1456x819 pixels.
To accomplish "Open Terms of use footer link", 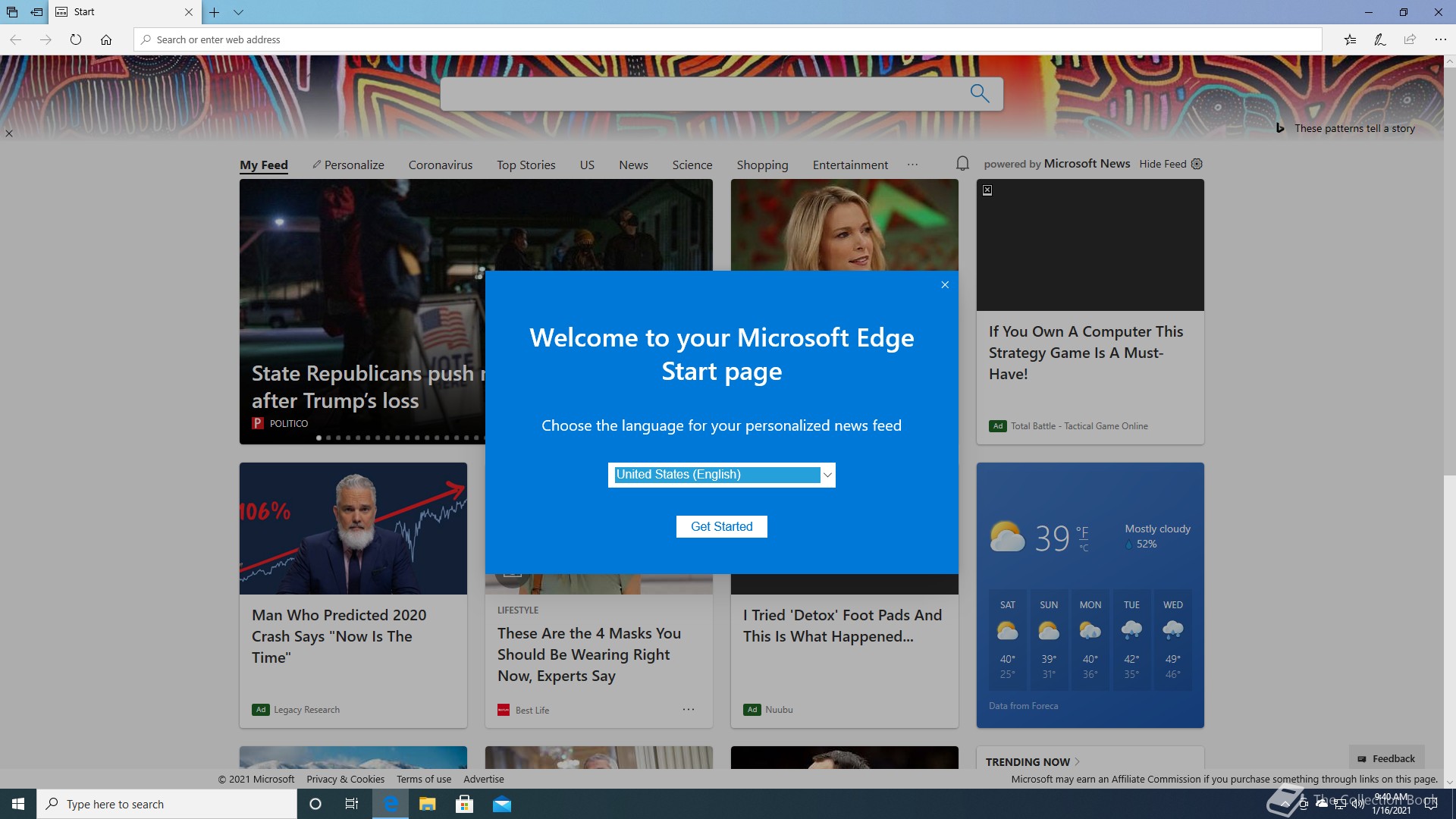I will (x=424, y=779).
